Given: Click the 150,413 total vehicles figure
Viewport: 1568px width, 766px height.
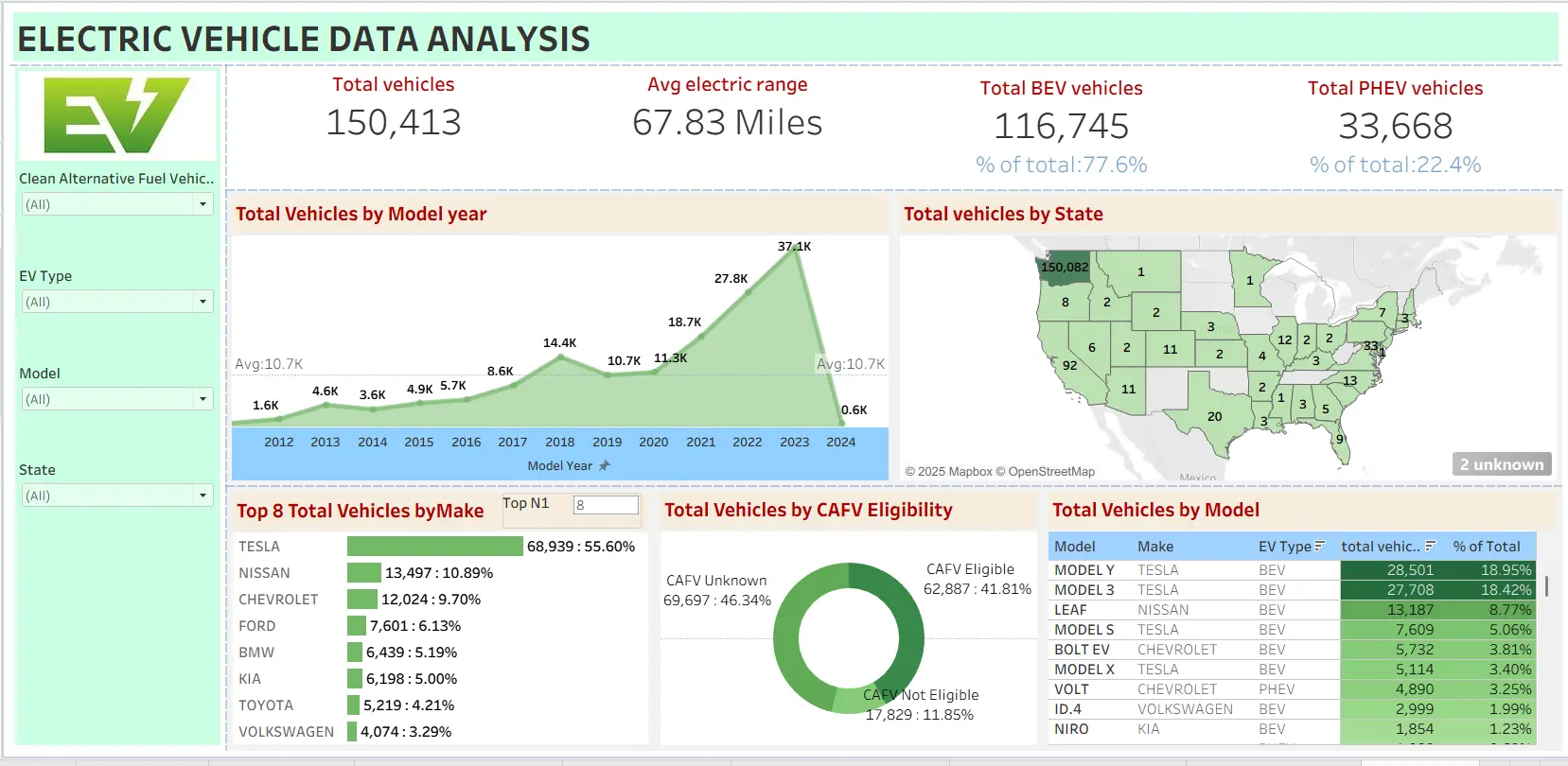Looking at the screenshot, I should [394, 122].
